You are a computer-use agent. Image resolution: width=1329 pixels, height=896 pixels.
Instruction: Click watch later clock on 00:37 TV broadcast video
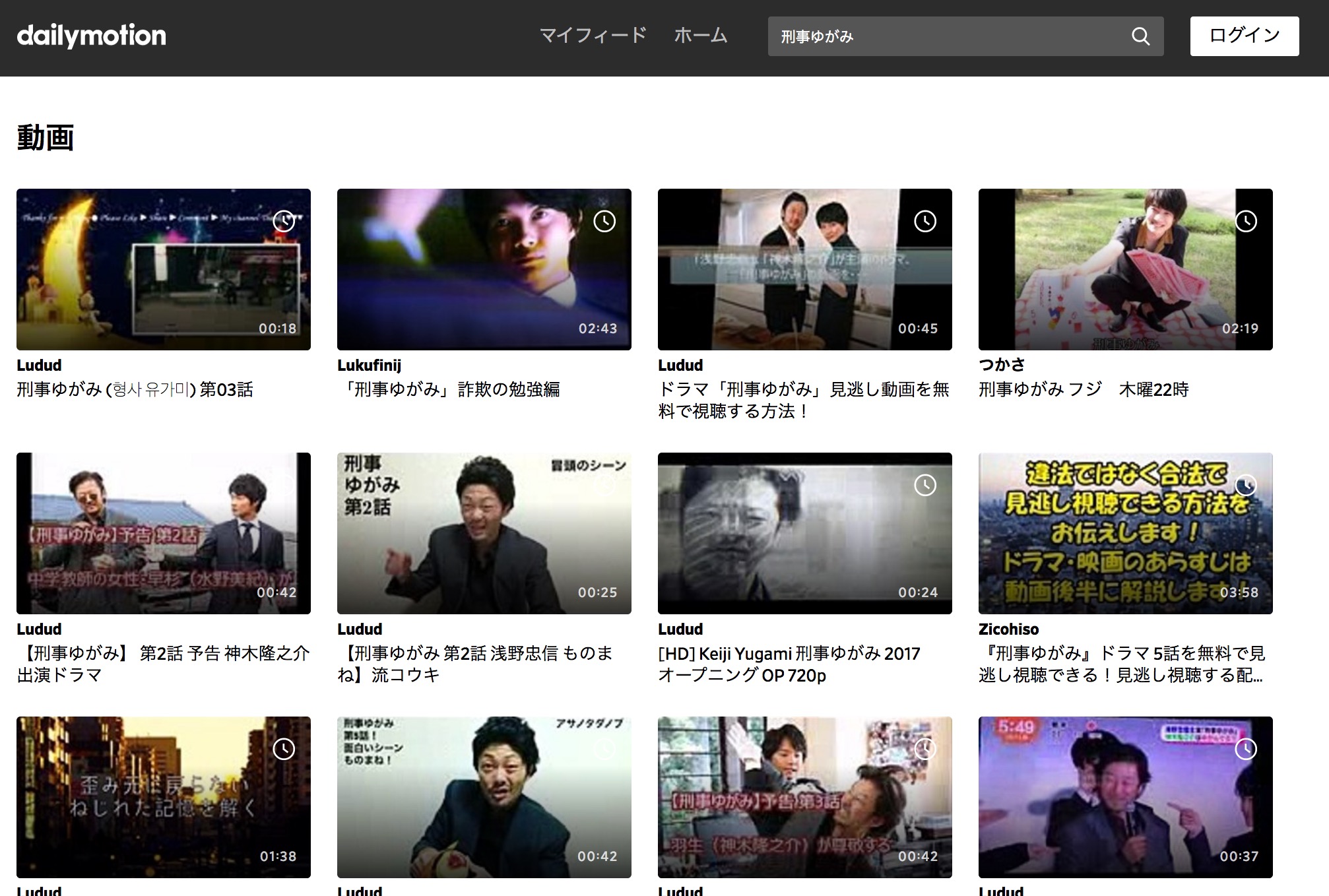coord(1246,749)
